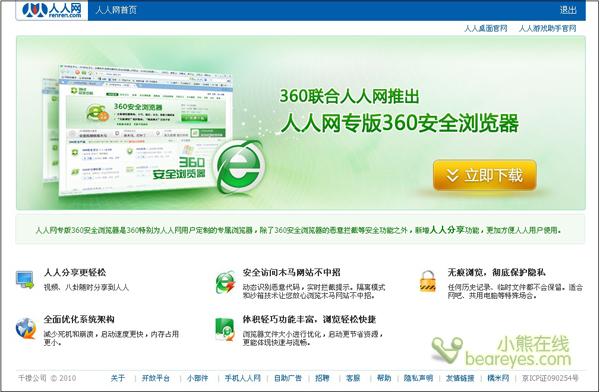Click the 千橡公司 © 2010 footer text
This screenshot has height=392, width=600.
click(47, 378)
